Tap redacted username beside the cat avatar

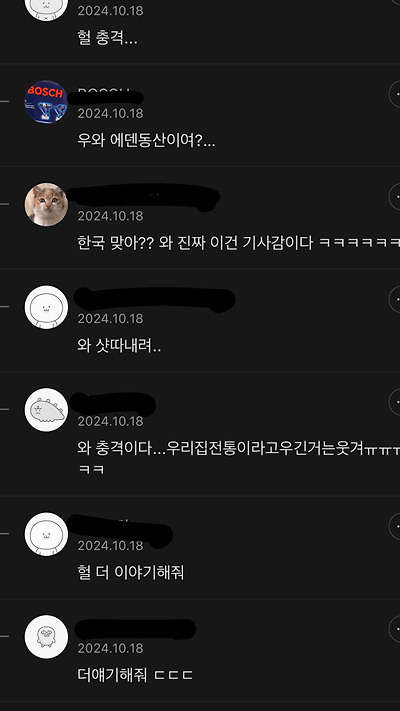coord(144,197)
